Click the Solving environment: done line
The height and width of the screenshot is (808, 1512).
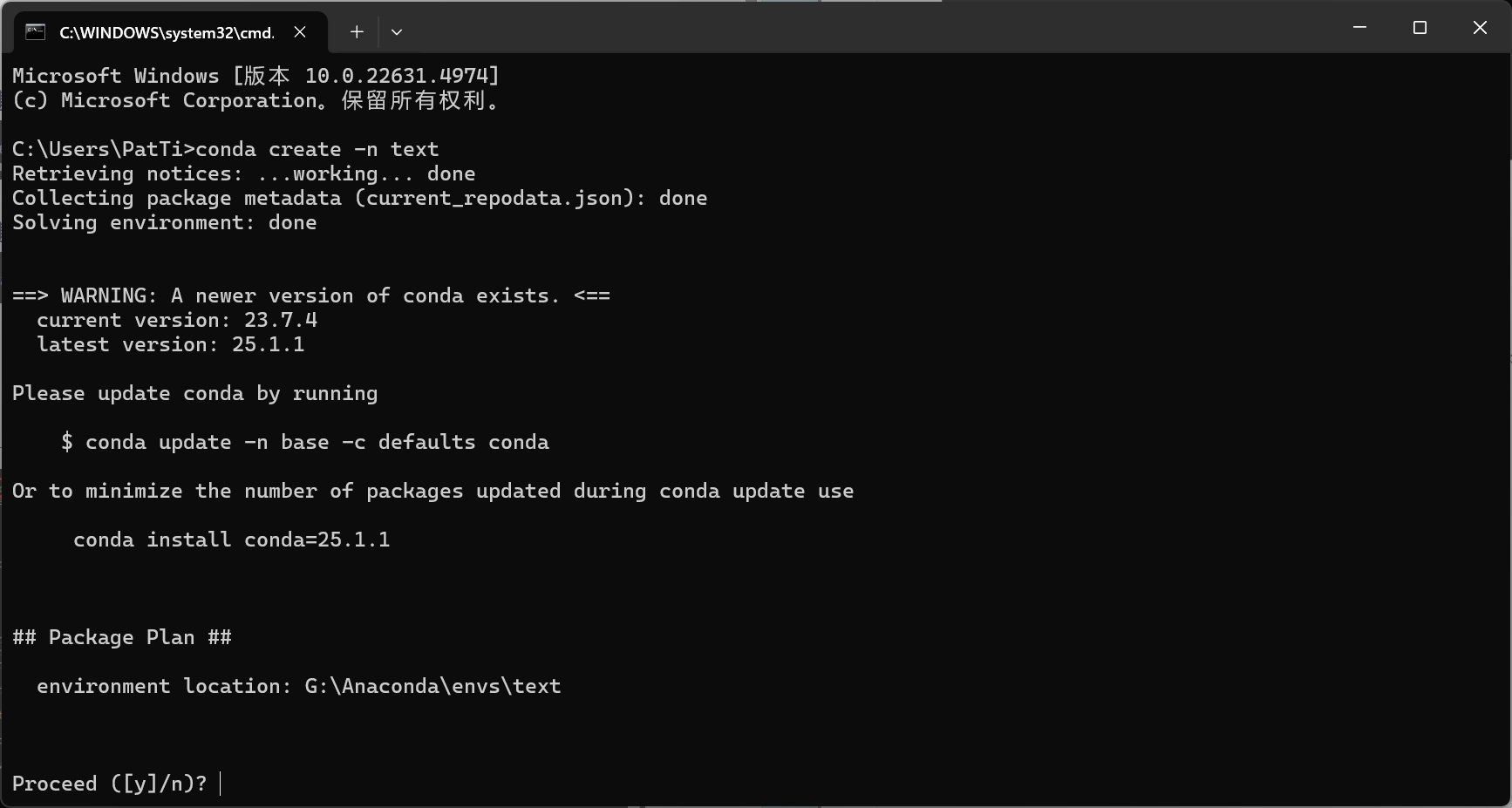(165, 222)
